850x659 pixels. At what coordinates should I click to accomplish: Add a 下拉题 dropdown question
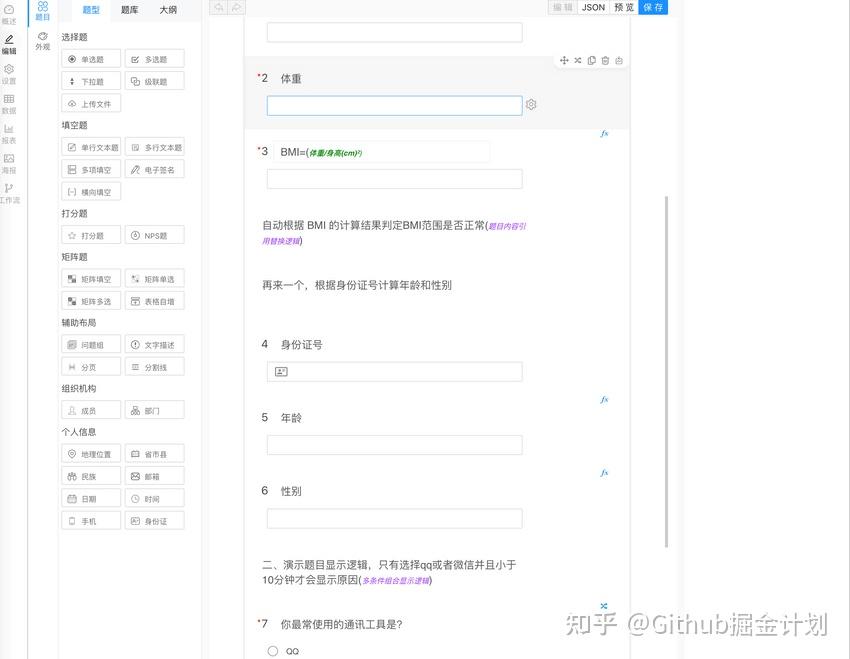(x=90, y=81)
